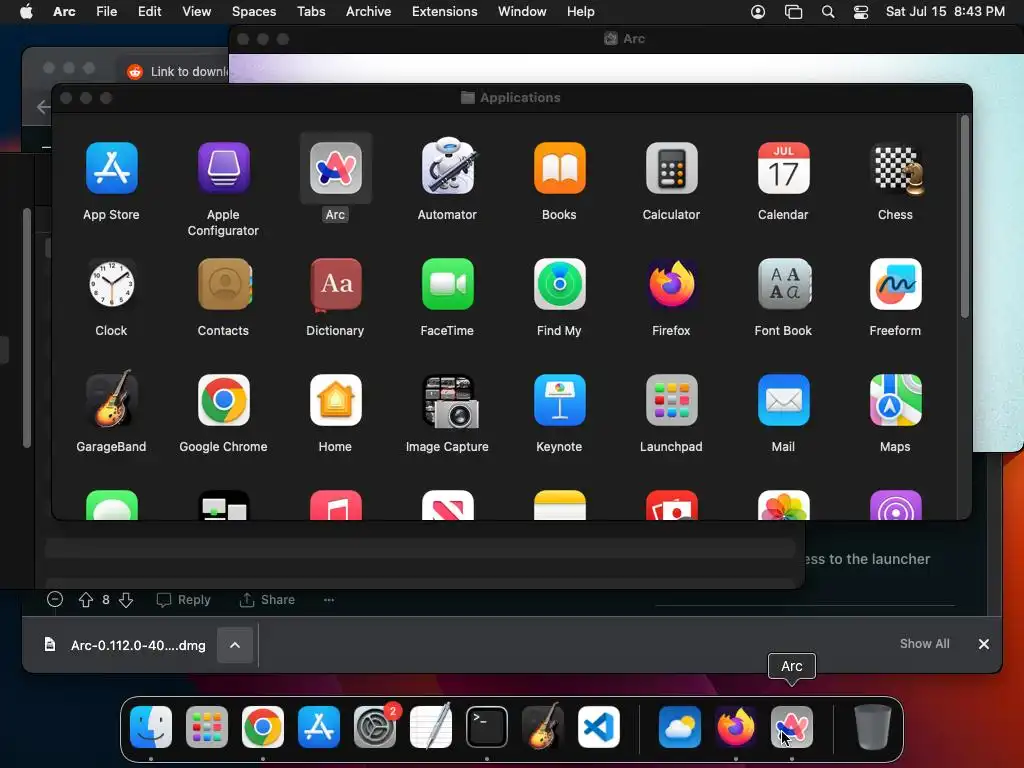This screenshot has width=1024, height=768.
Task: Open the Mail app icon
Action: coord(784,400)
